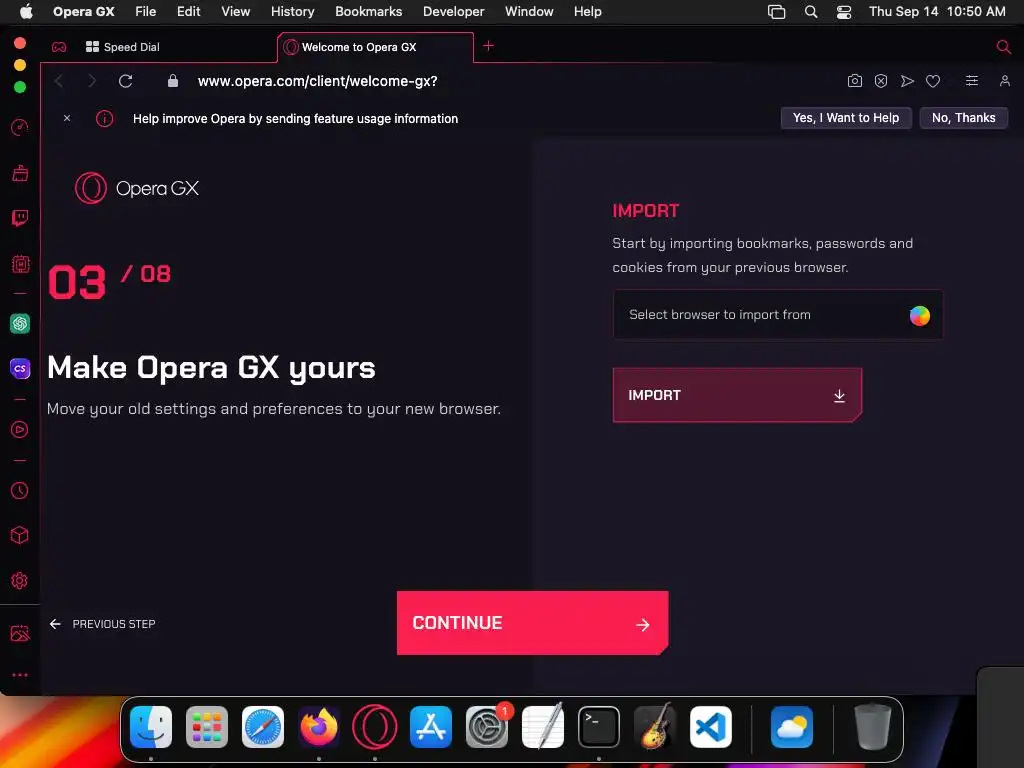Open the View menu
The height and width of the screenshot is (768, 1024).
tap(236, 11)
